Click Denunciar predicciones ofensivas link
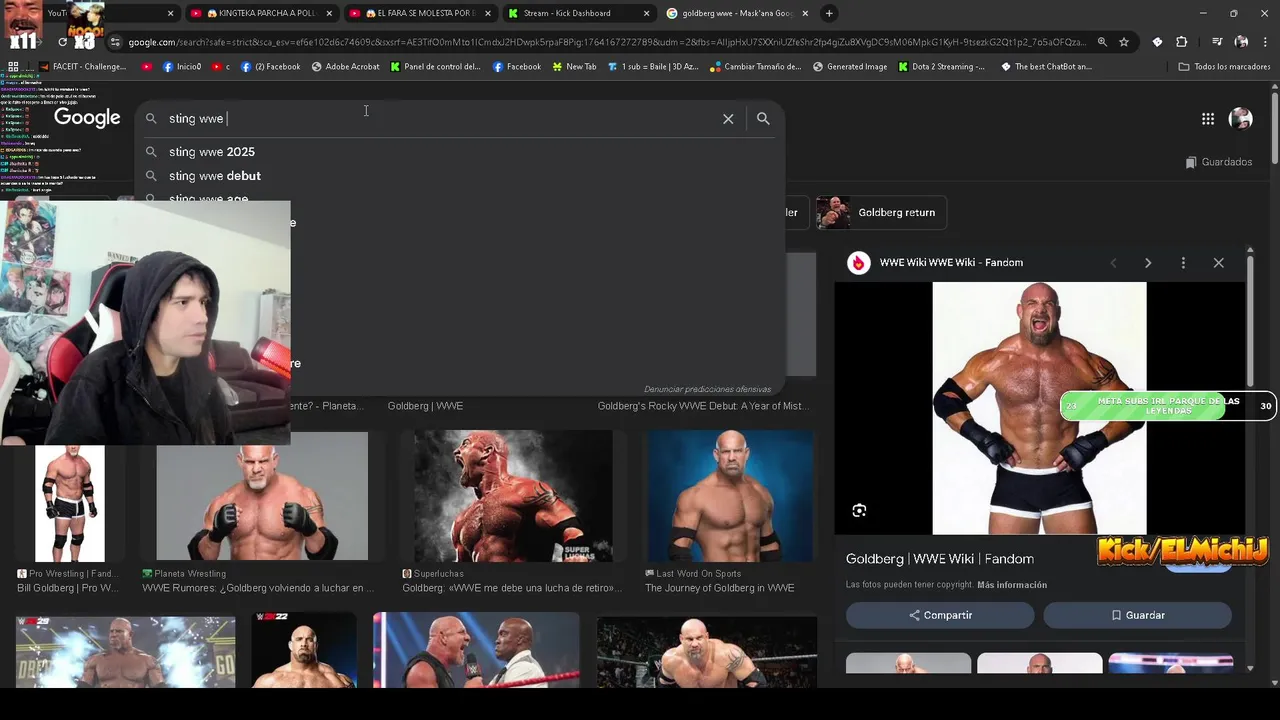This screenshot has height=720, width=1280. (707, 389)
